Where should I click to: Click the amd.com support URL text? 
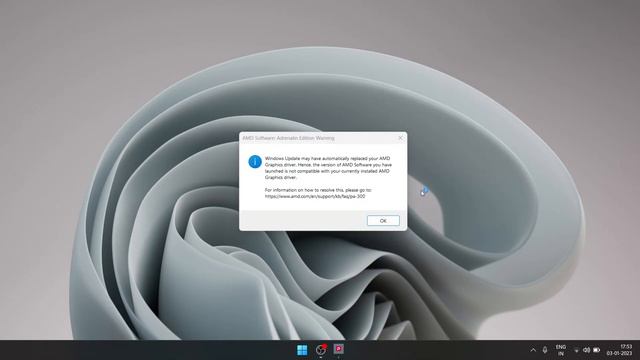click(x=315, y=196)
